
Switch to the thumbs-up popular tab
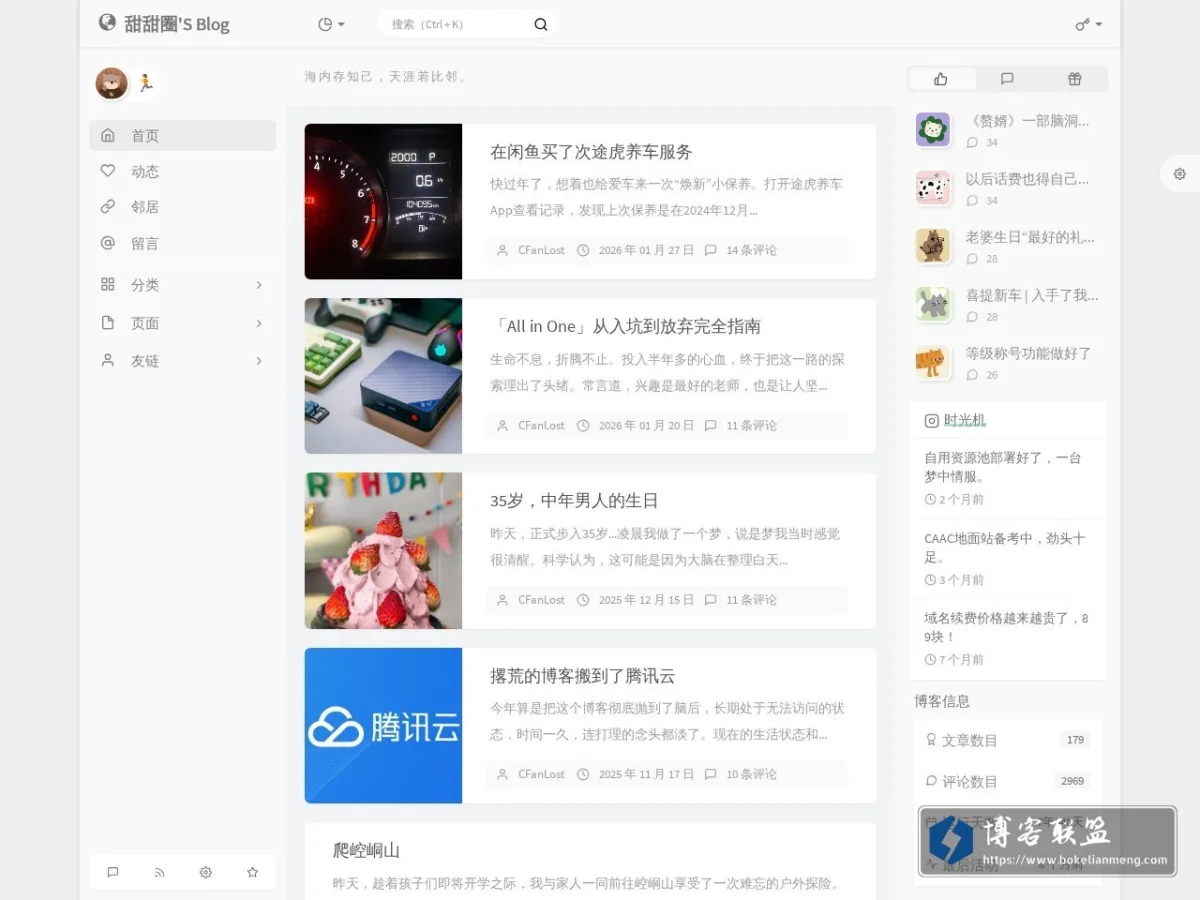941,79
